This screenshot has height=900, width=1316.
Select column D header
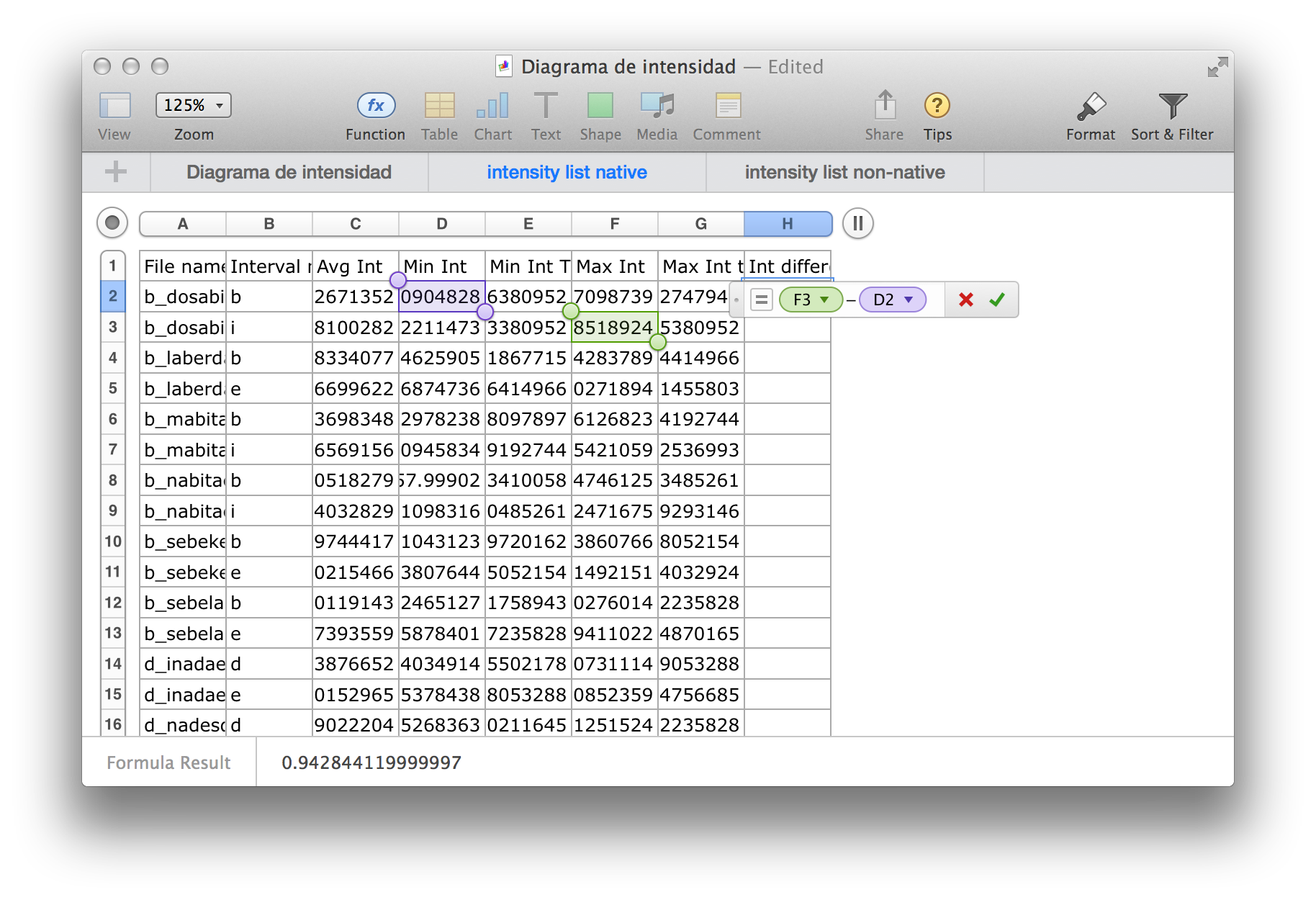point(441,224)
